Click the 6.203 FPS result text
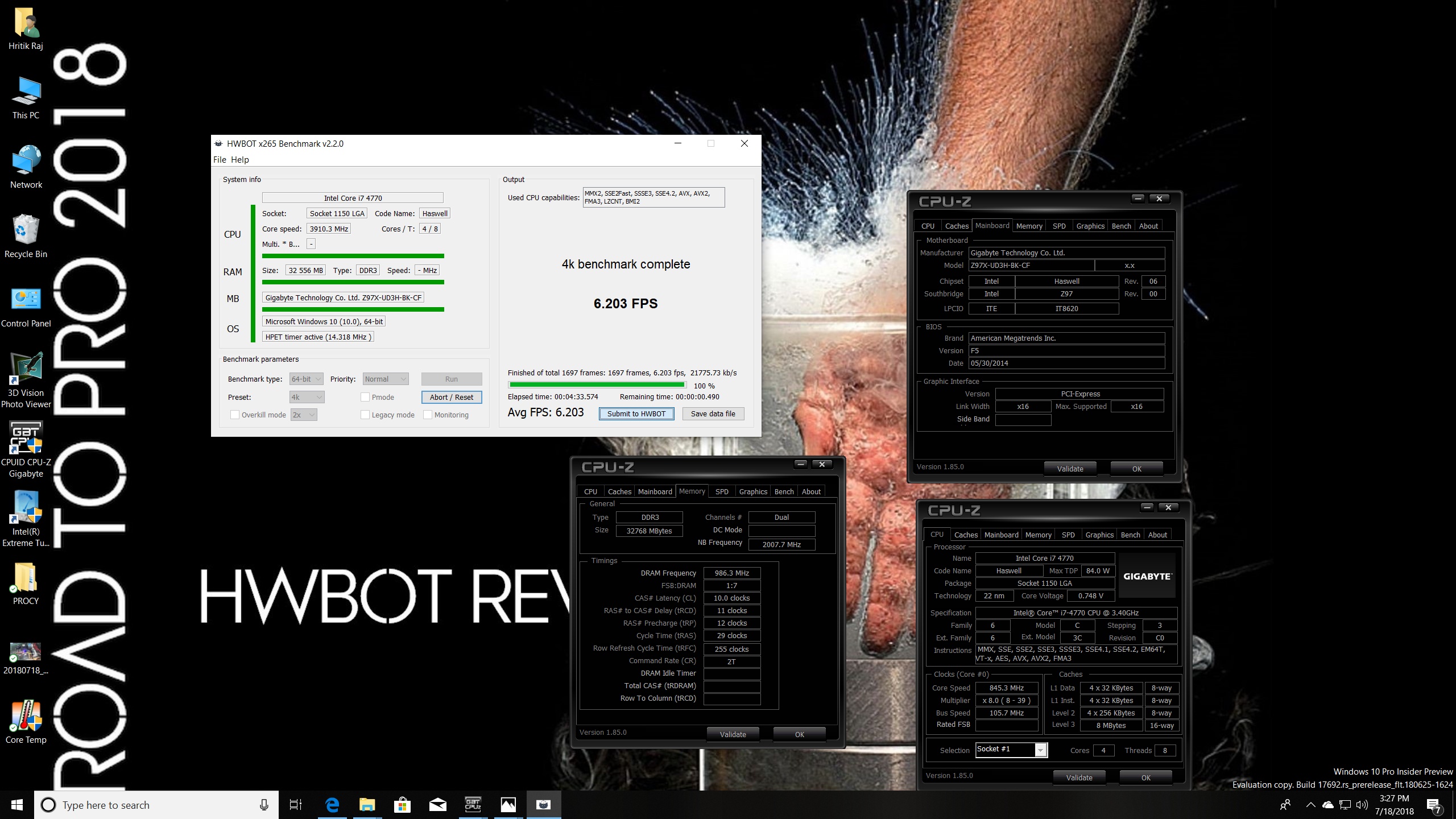The image size is (1456, 819). [626, 303]
